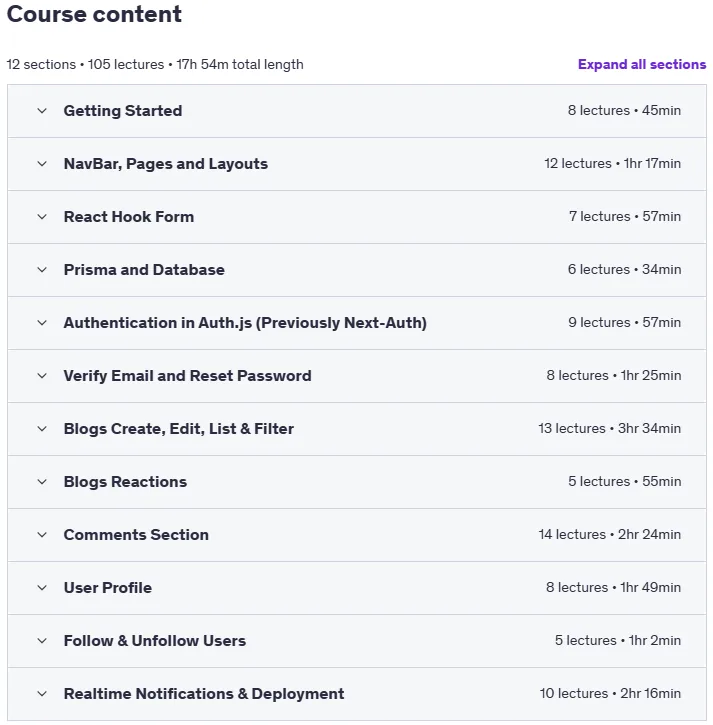The height and width of the screenshot is (725, 713).
Task: Click the Getting Started section title
Action: tap(123, 111)
